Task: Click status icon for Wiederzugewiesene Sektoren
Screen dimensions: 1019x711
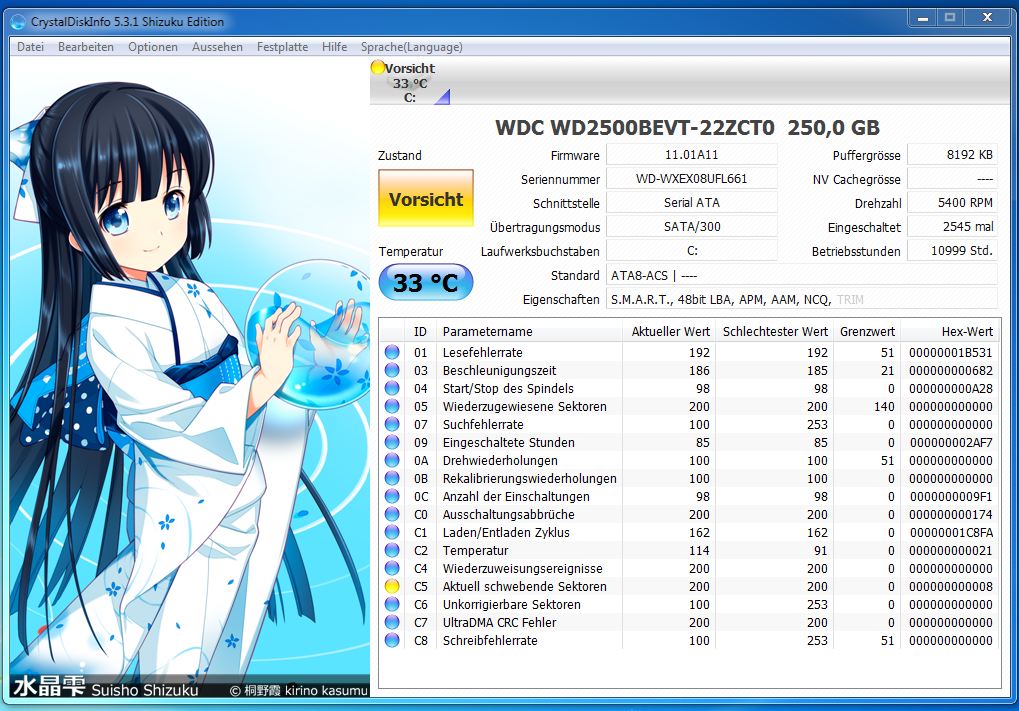Action: click(392, 406)
